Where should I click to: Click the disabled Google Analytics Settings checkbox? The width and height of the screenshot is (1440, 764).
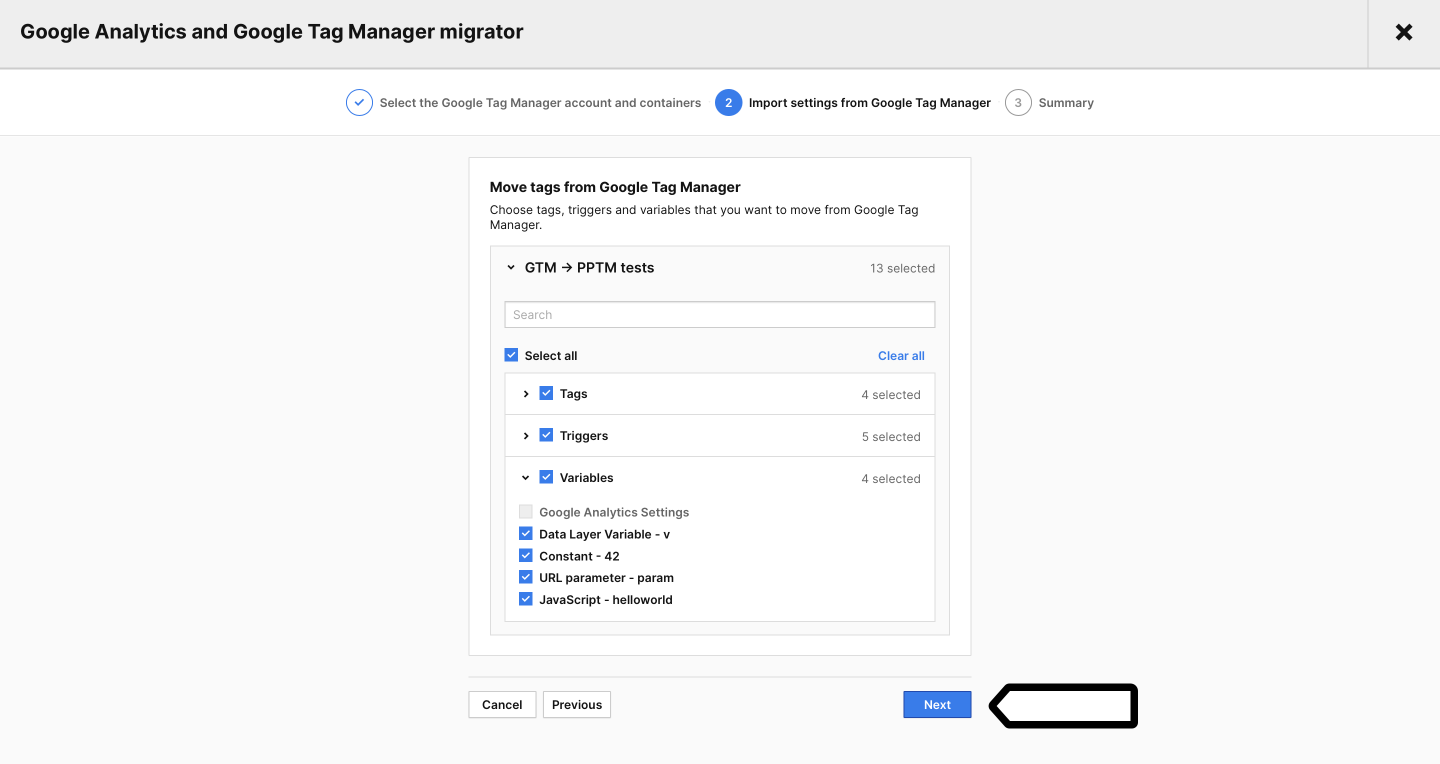click(x=526, y=511)
